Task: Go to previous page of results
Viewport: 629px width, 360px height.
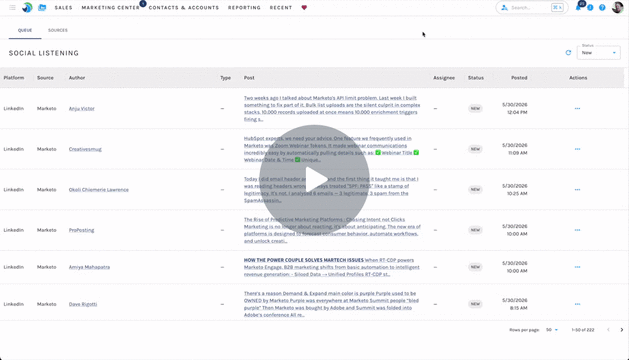Action: tap(608, 330)
